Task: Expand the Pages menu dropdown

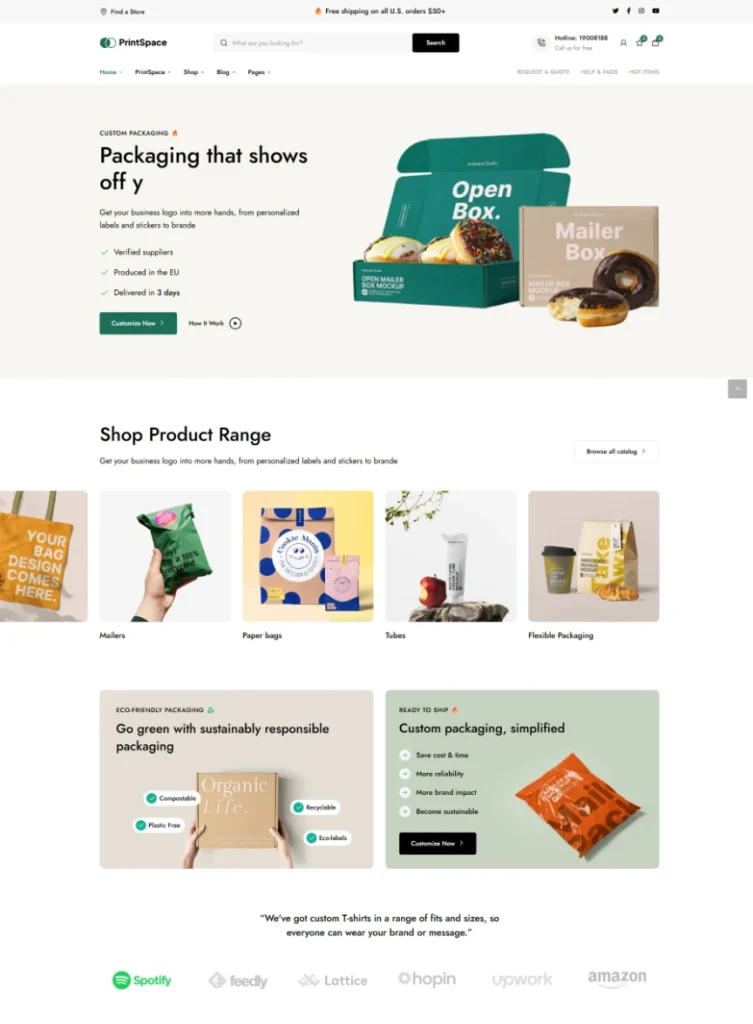Action: point(259,72)
